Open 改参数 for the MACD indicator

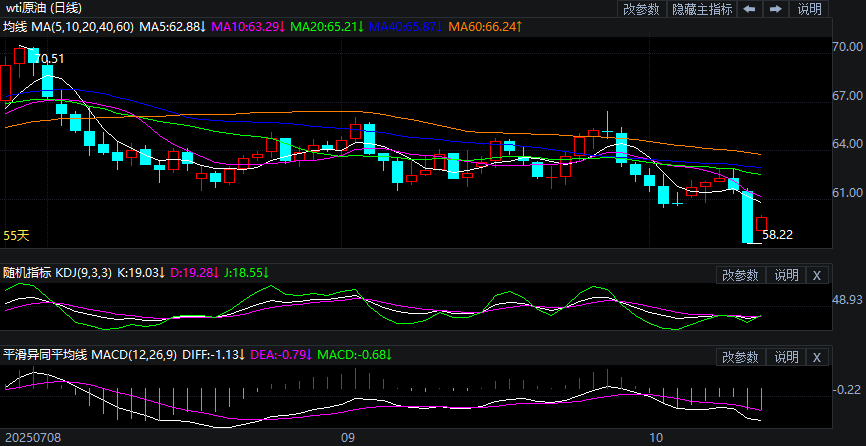click(x=741, y=357)
